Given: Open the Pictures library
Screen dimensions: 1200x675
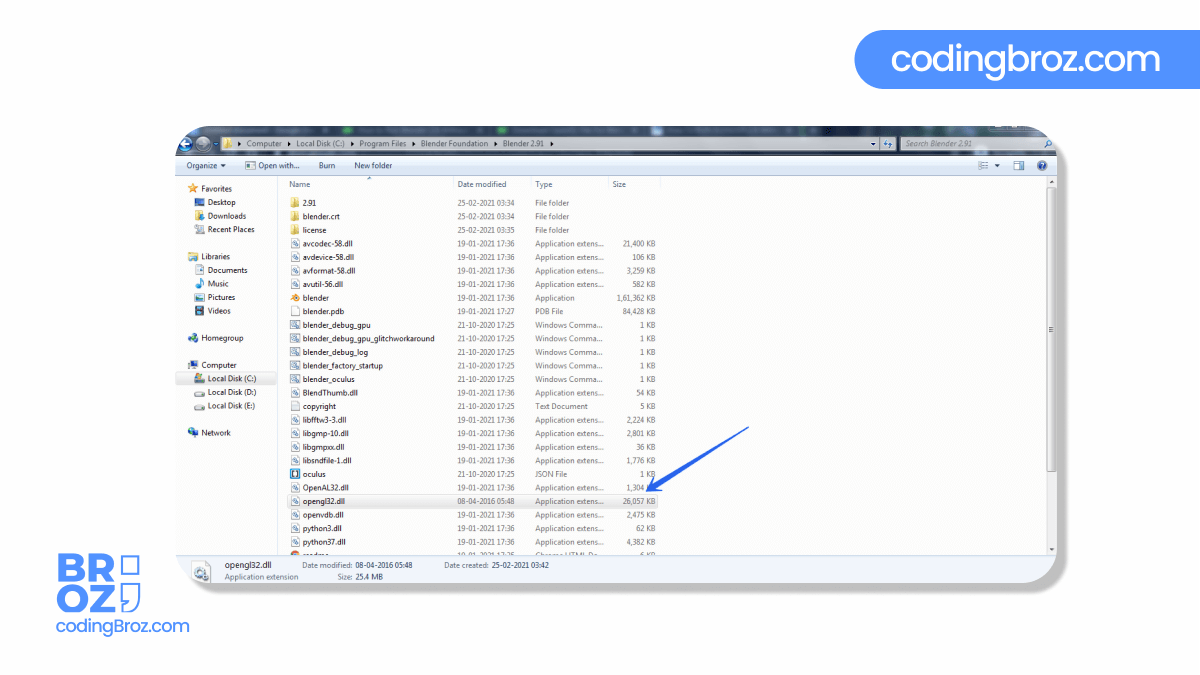Looking at the screenshot, I should (222, 297).
